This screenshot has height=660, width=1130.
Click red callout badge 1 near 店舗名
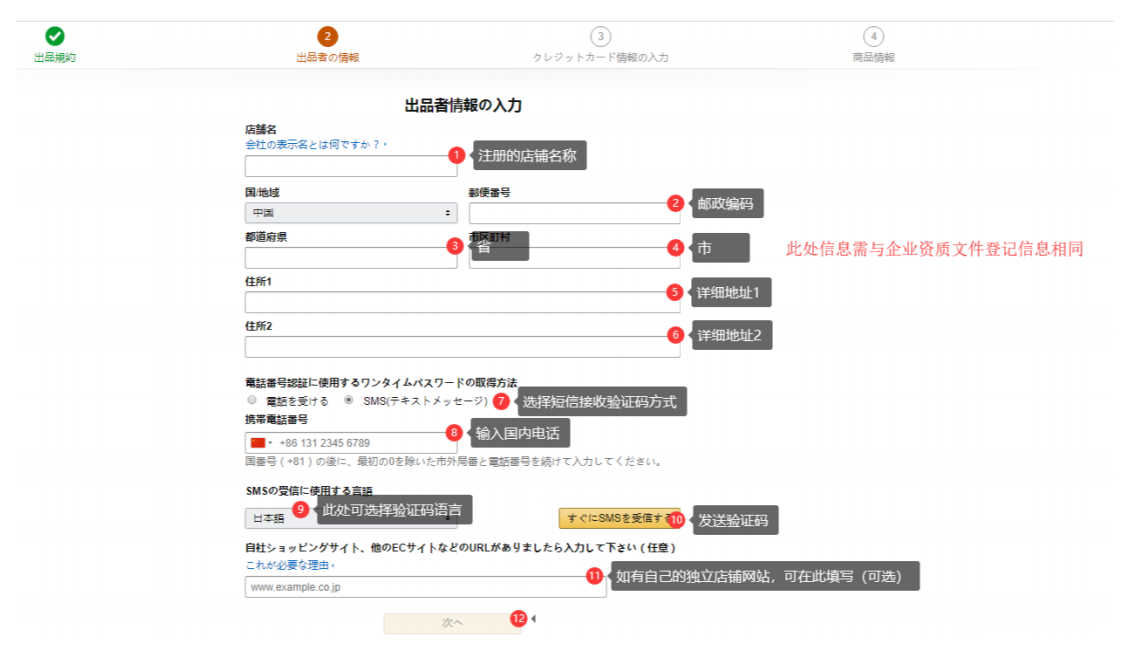tap(456, 155)
